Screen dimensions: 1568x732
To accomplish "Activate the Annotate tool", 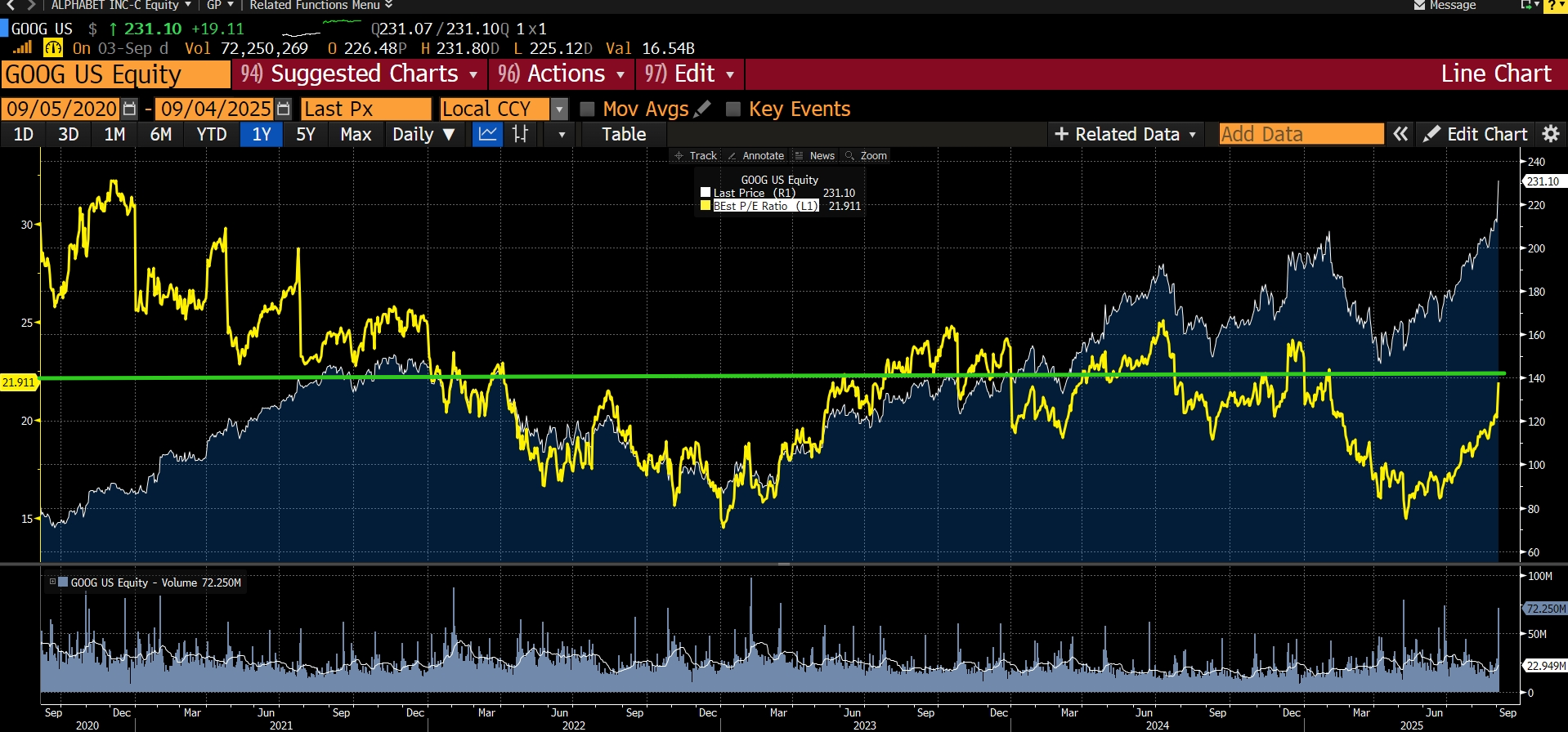I will (755, 155).
